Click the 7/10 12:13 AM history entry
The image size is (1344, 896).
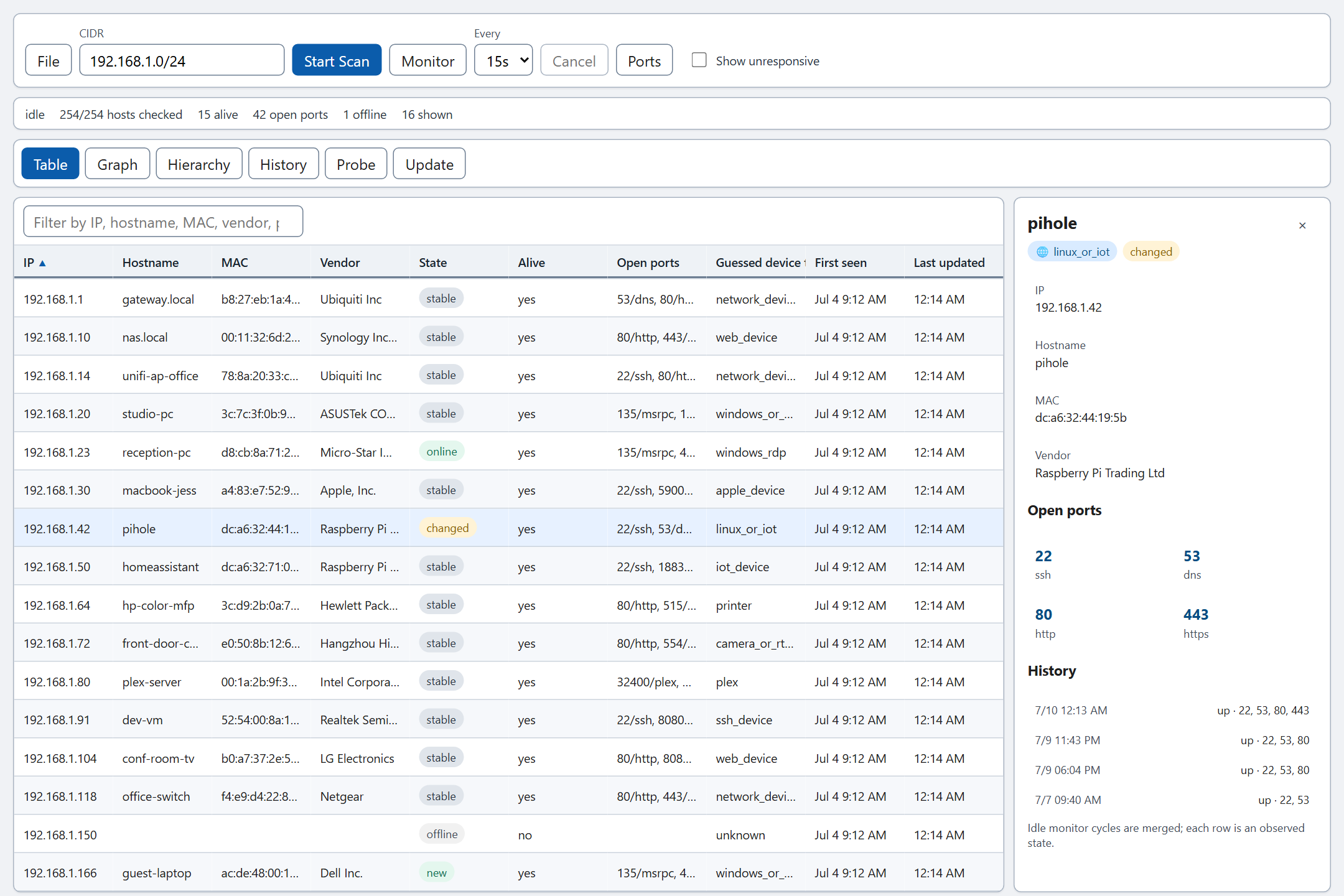coord(1172,711)
